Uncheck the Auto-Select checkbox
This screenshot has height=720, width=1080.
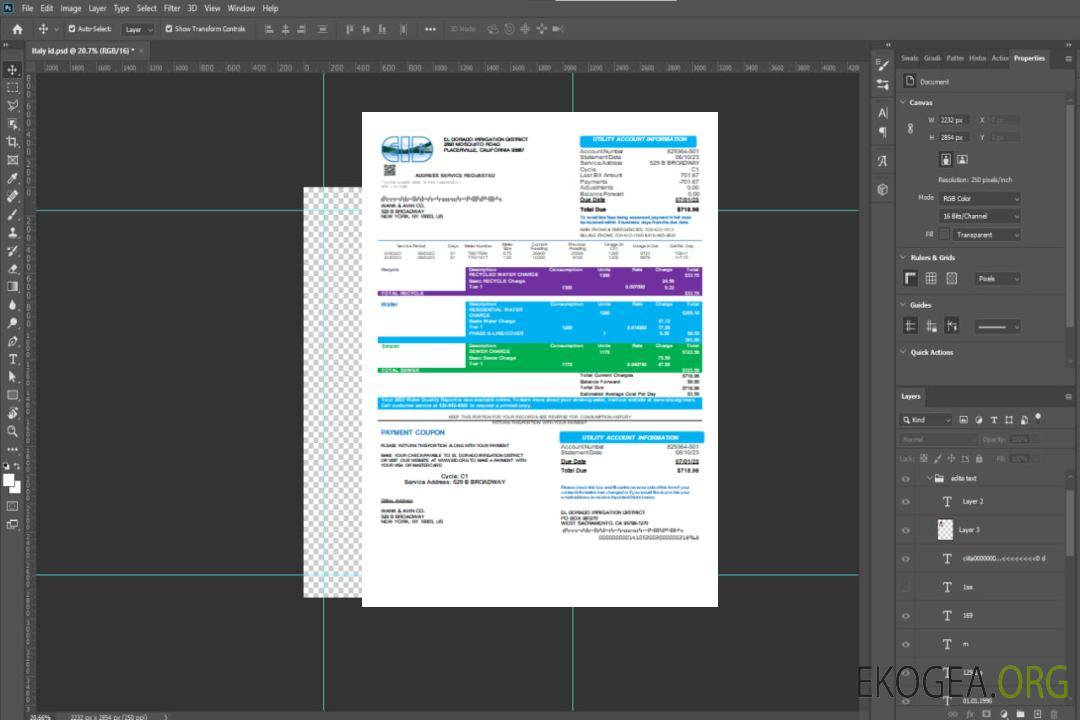(x=71, y=29)
